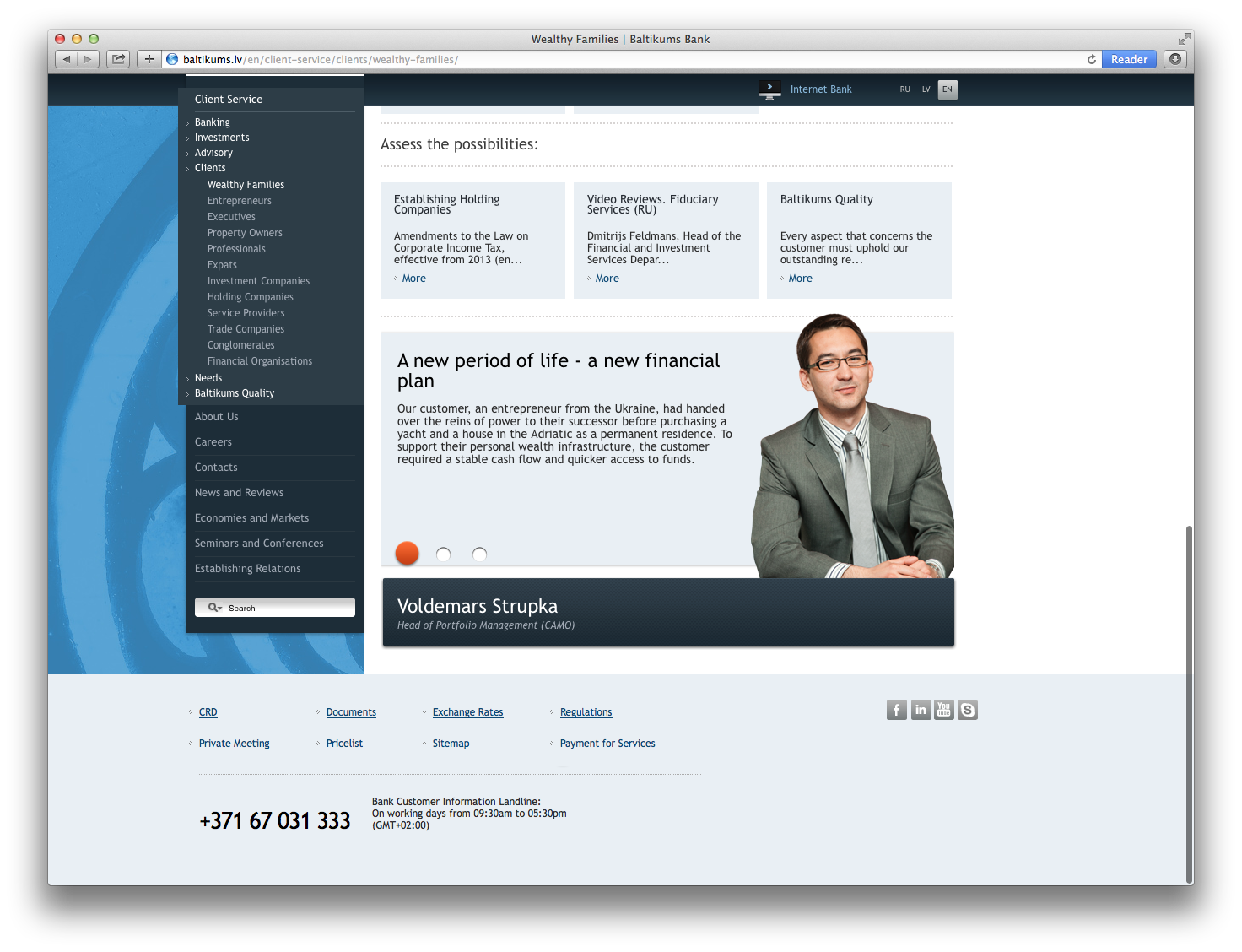This screenshot has width=1242, height=952.
Task: Expand the Advisory menu section
Action: (x=213, y=153)
